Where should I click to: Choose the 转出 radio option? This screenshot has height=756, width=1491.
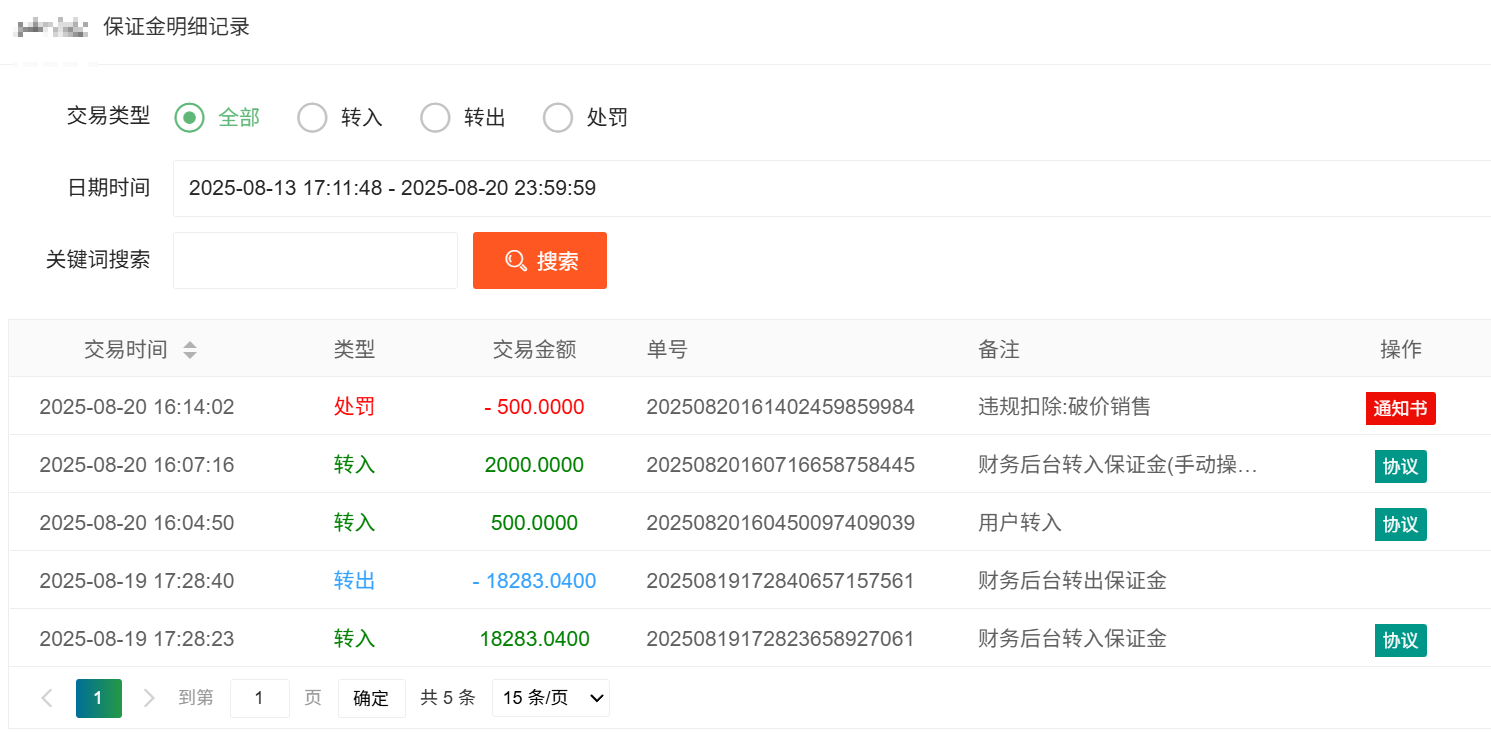click(x=435, y=118)
